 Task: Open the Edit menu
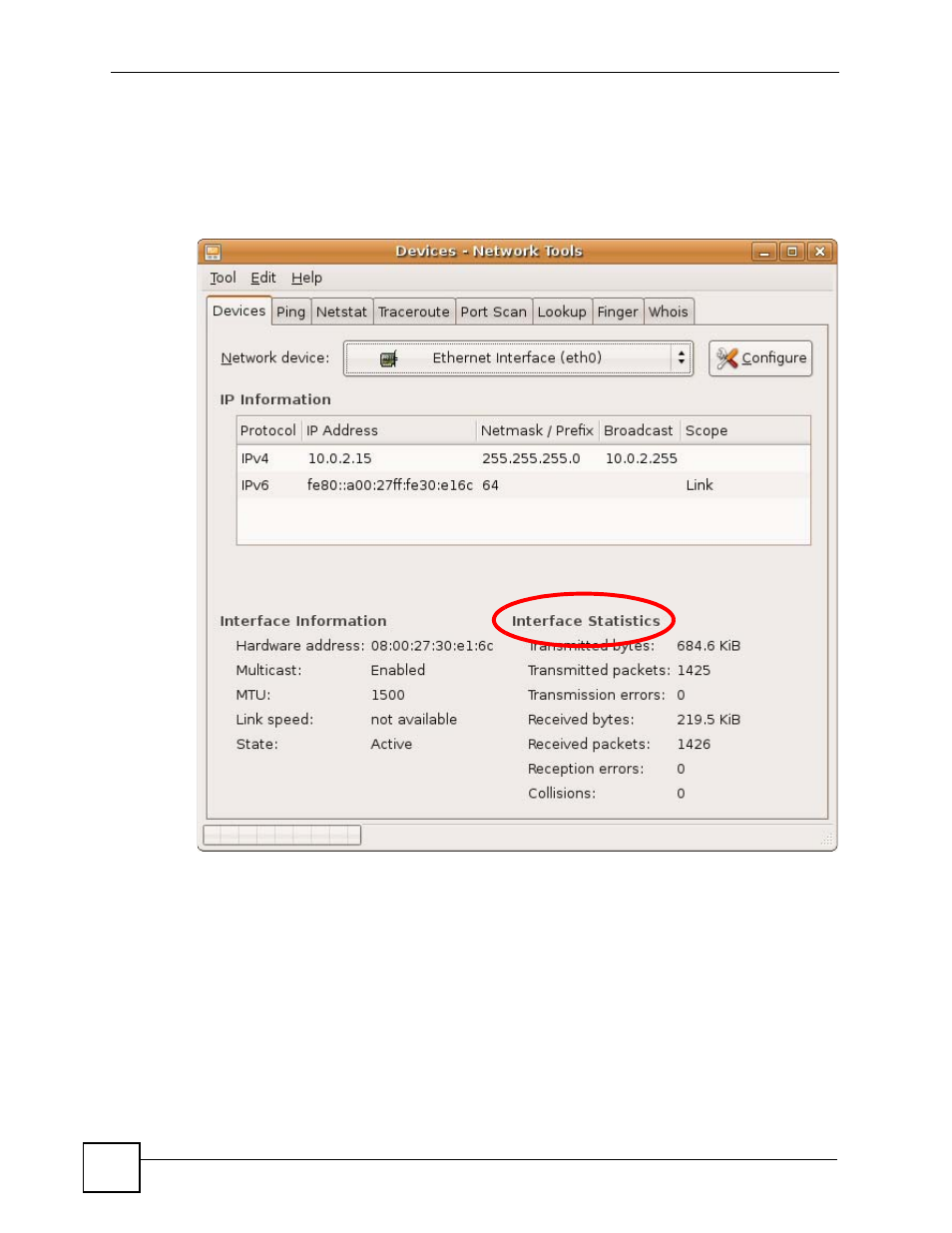(263, 278)
